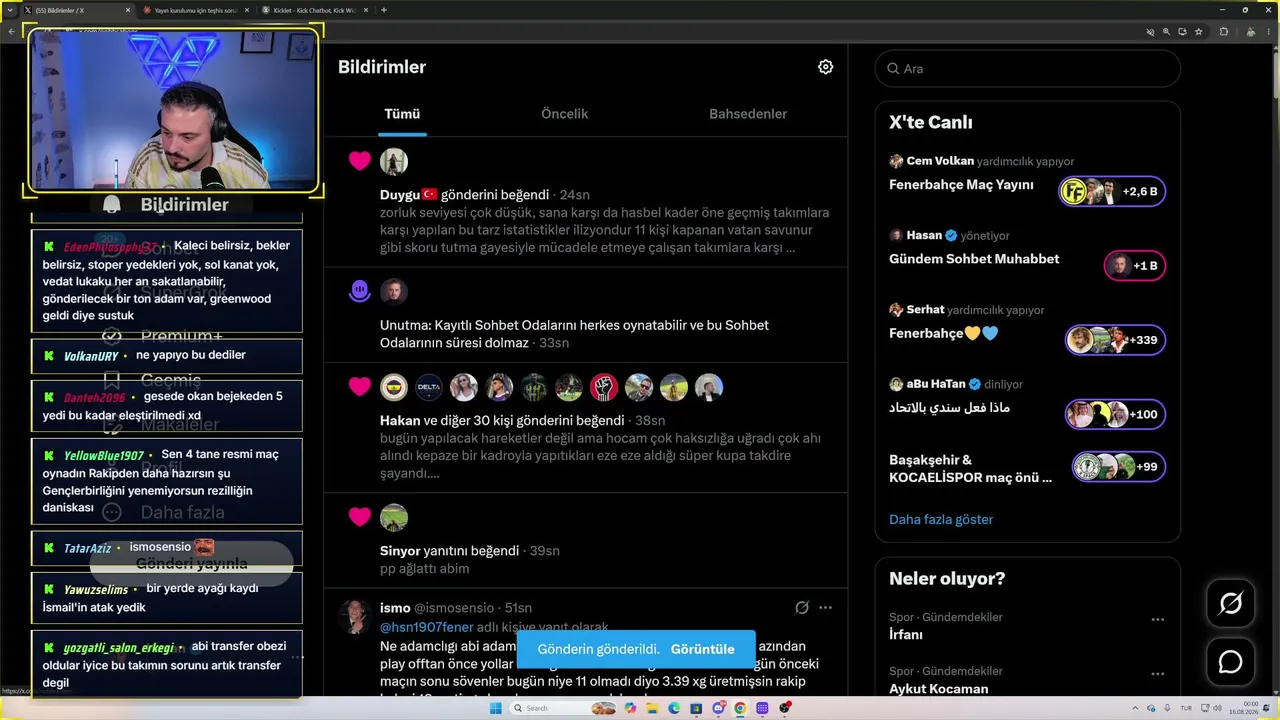Open the @hsn1907fener mention link
Screen dimensions: 1280x720
[426, 627]
